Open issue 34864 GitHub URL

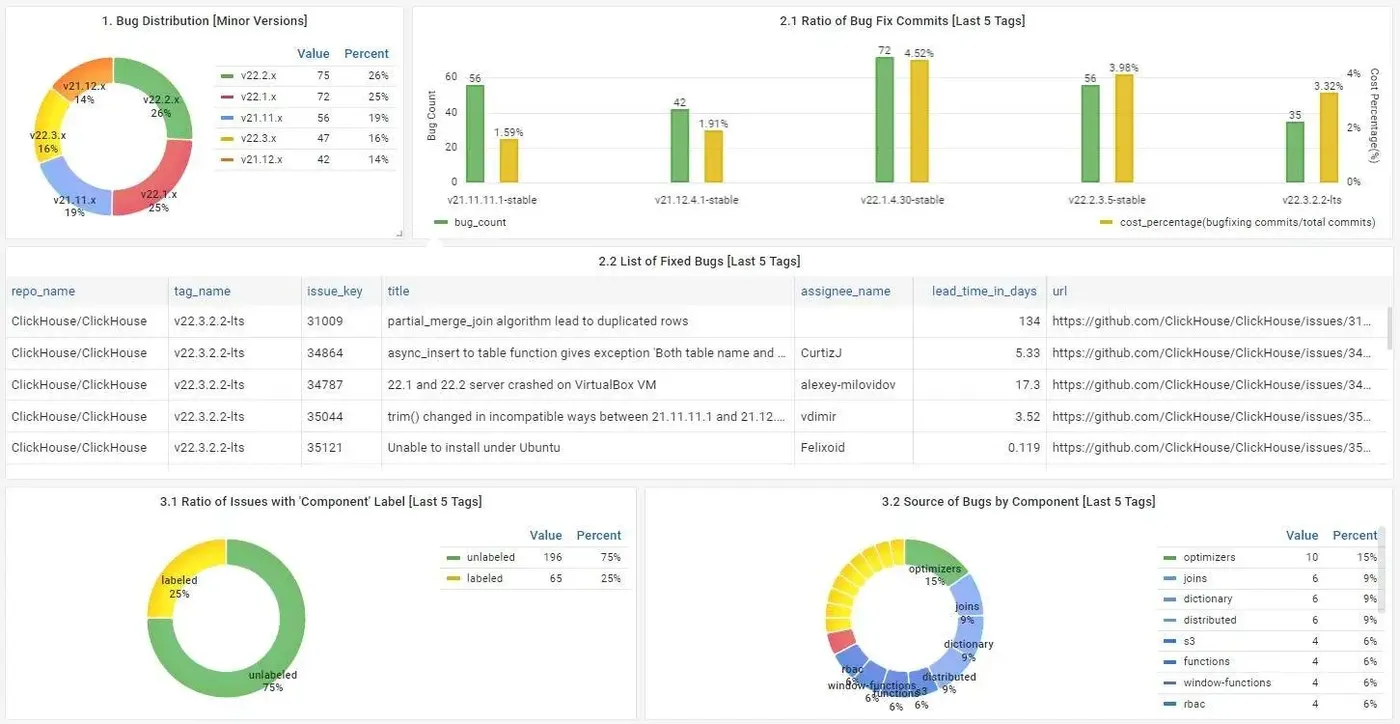tap(1212, 353)
